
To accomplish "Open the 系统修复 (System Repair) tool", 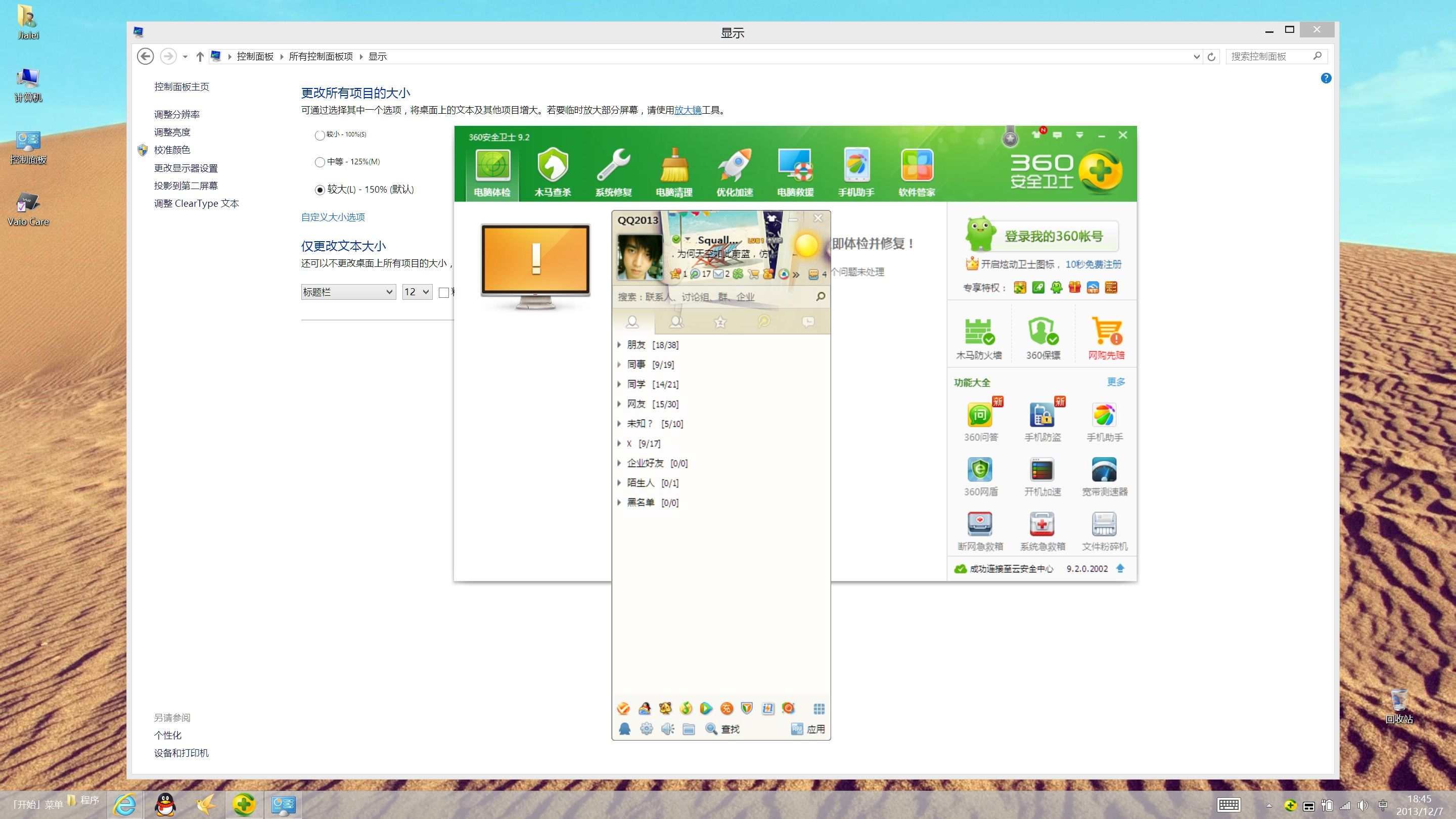I will [613, 170].
